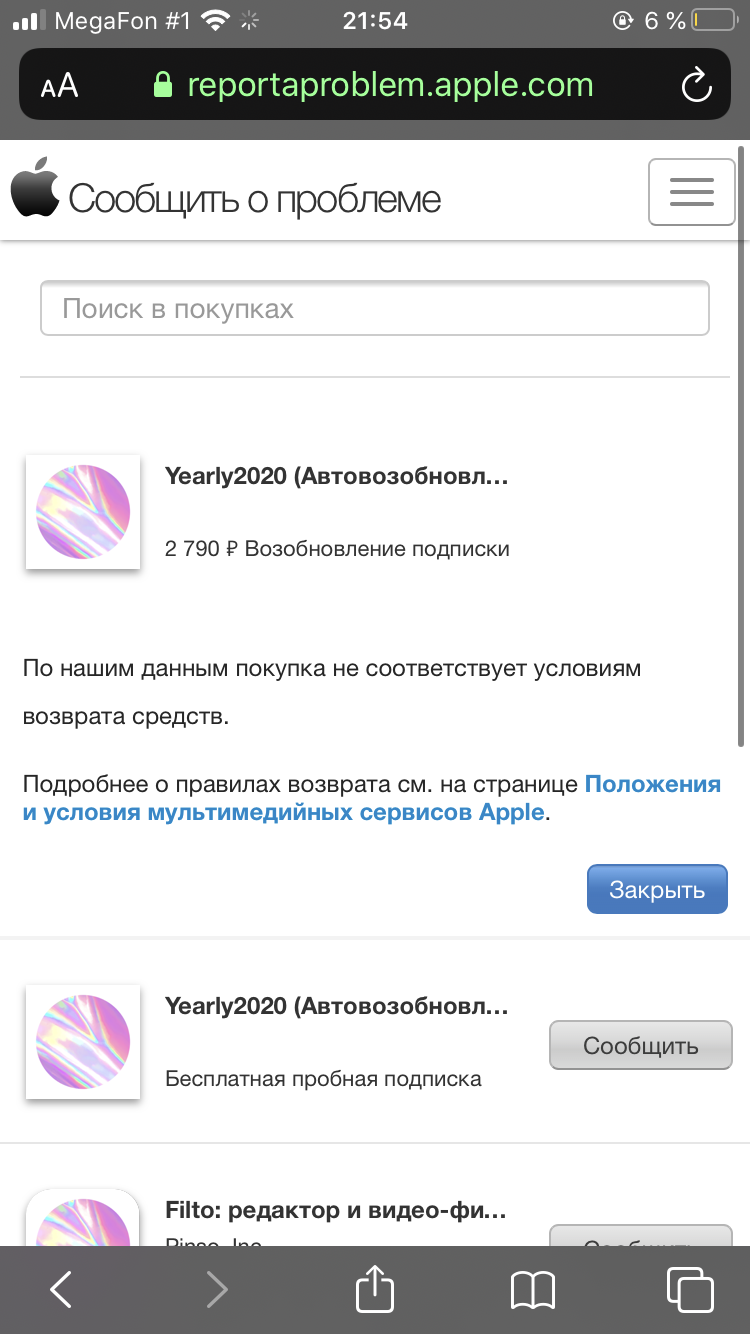
Task: Tap the reportaproblem.apple.com address bar
Action: (390, 86)
